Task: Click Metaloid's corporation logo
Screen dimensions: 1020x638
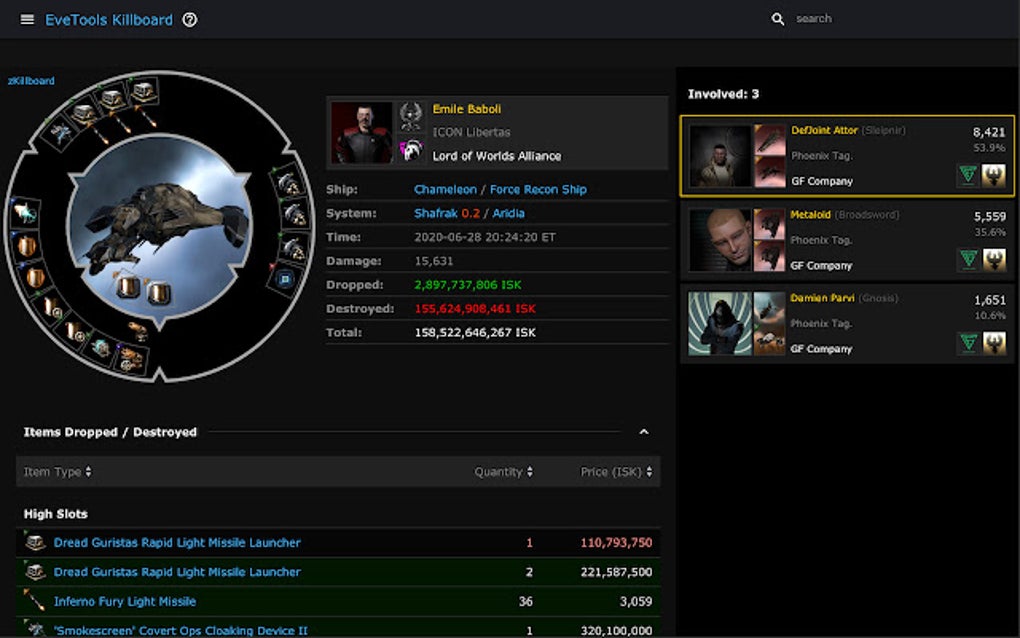Action: [968, 259]
